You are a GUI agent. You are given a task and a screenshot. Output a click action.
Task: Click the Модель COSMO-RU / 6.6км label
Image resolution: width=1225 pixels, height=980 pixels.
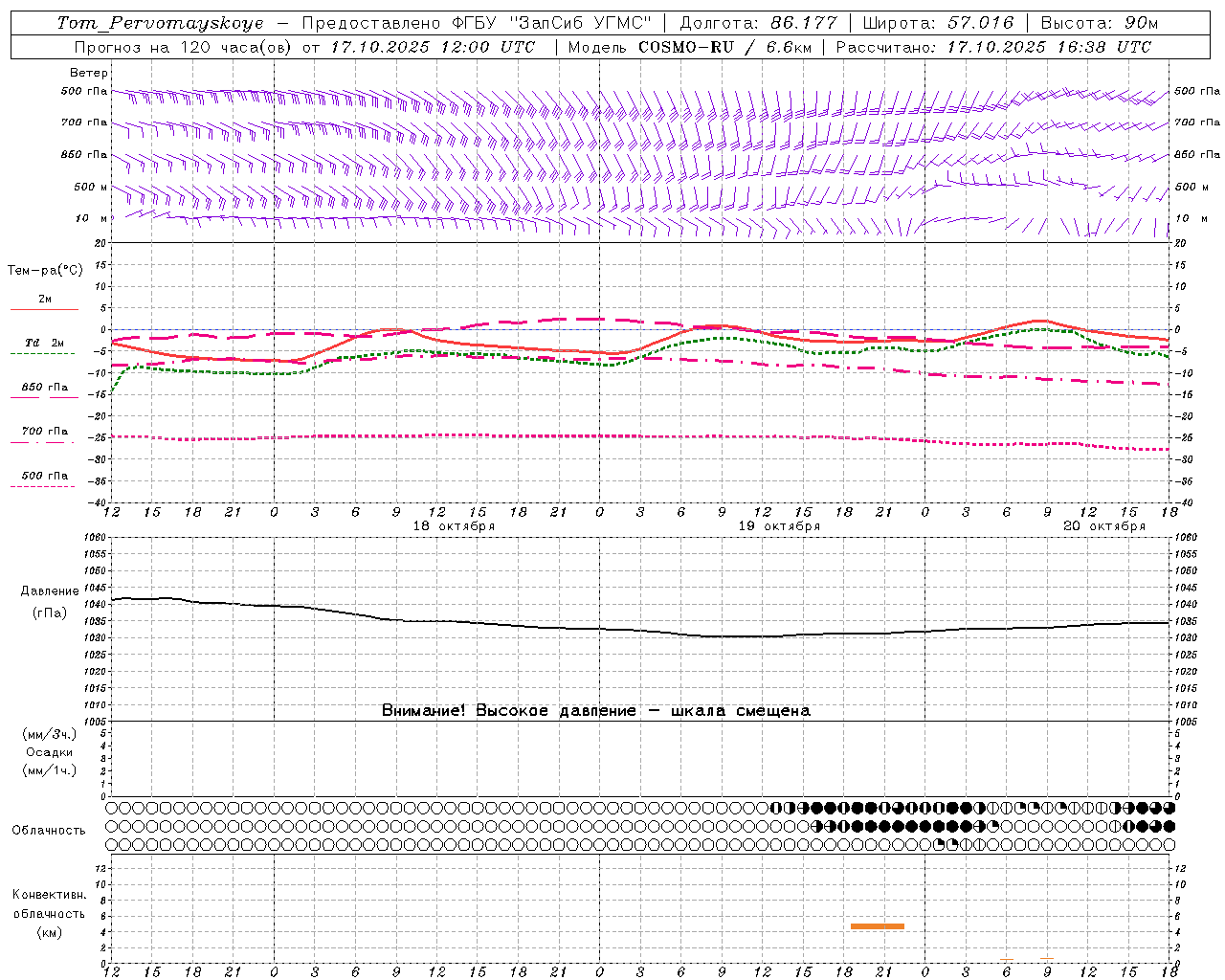pyautogui.click(x=690, y=47)
